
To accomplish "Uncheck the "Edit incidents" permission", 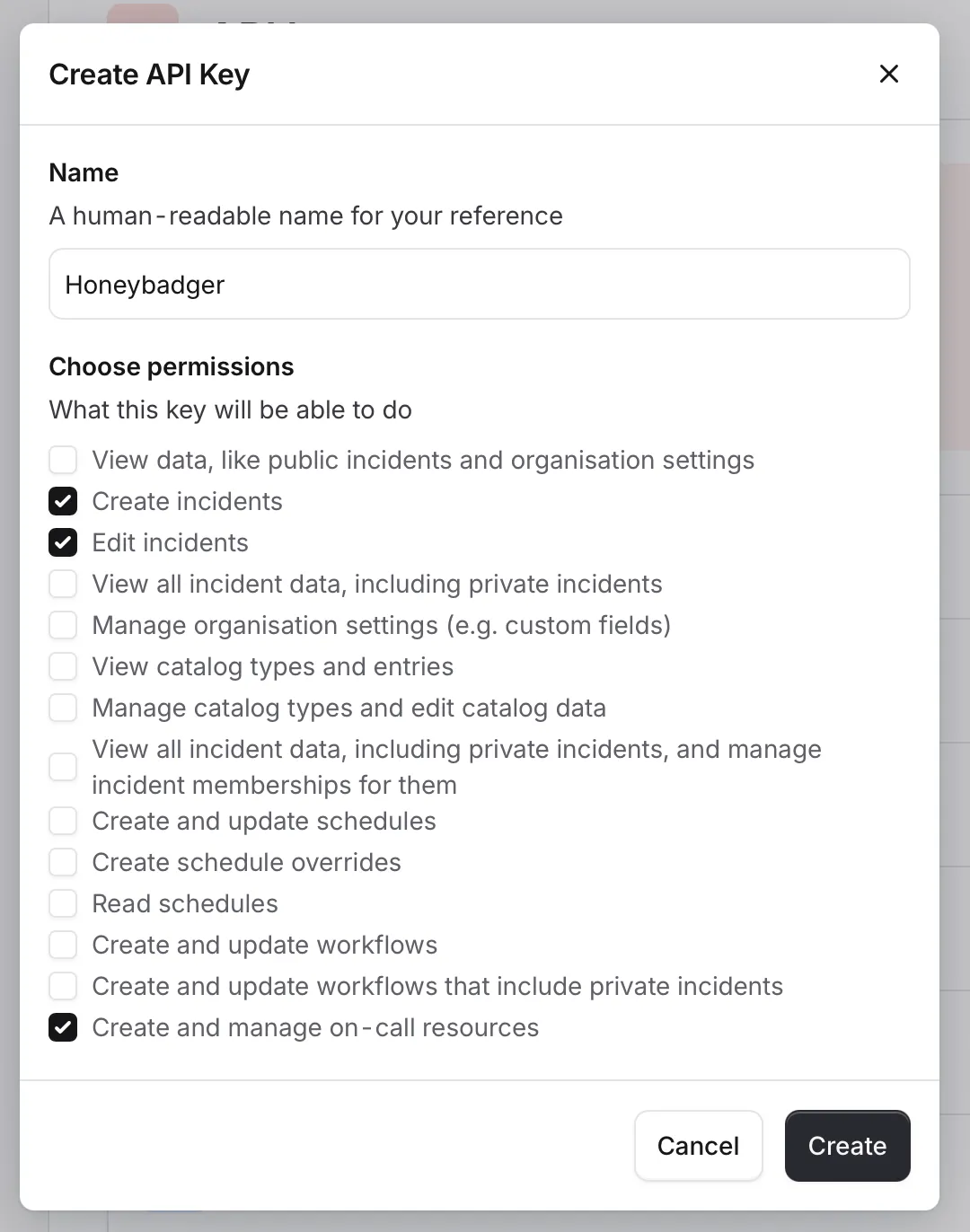I will (63, 542).
